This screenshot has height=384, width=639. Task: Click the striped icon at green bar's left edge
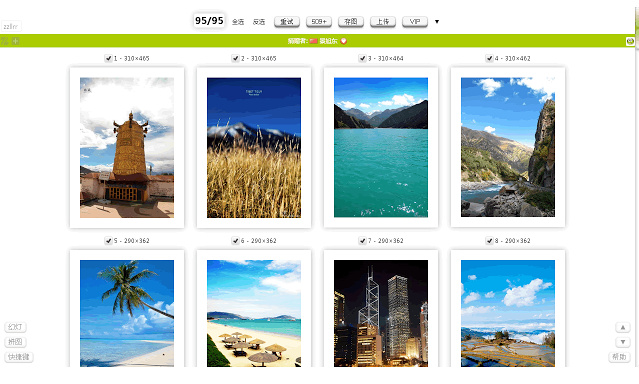pyautogui.click(x=4, y=41)
